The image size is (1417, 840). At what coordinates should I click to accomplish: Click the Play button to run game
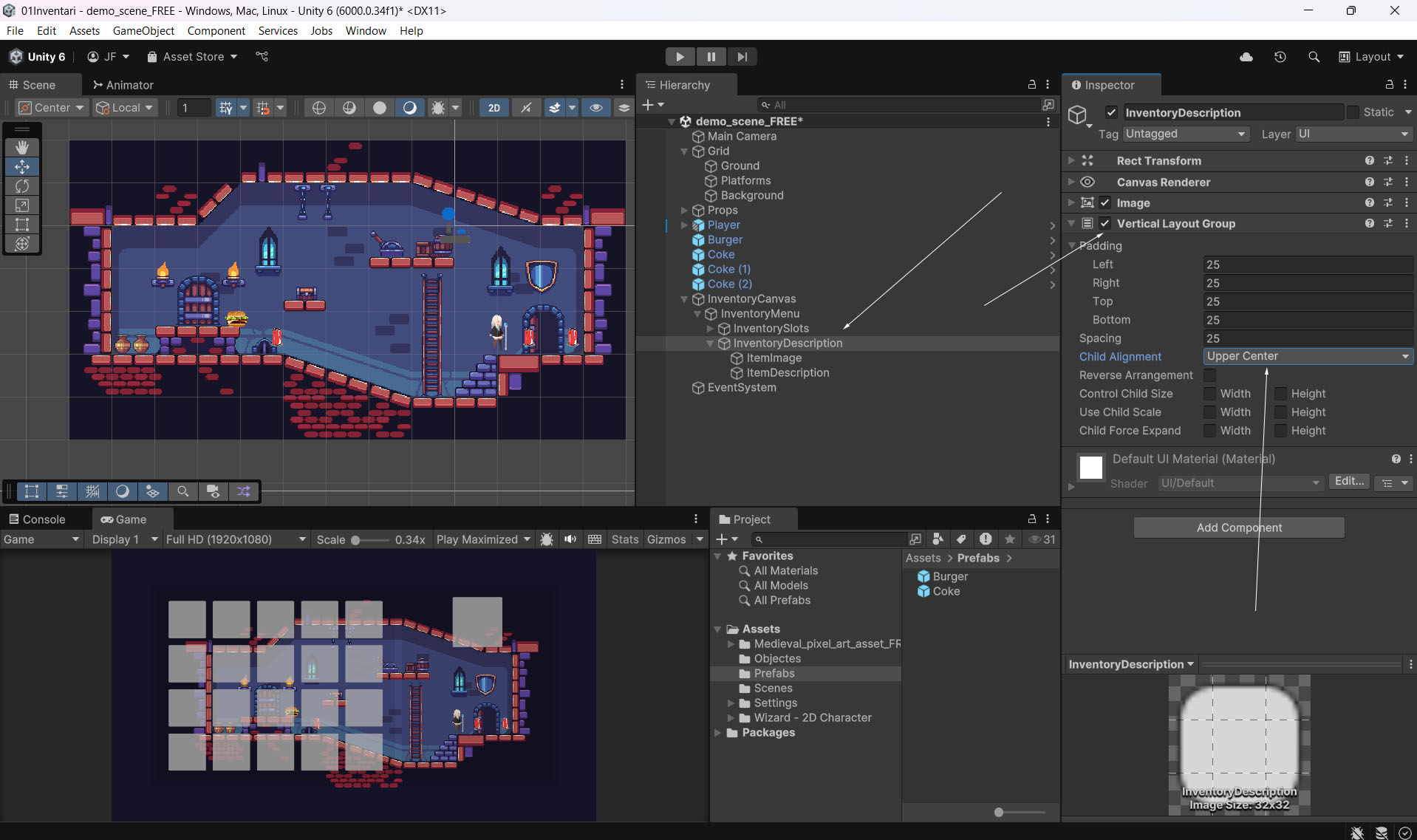click(x=680, y=57)
